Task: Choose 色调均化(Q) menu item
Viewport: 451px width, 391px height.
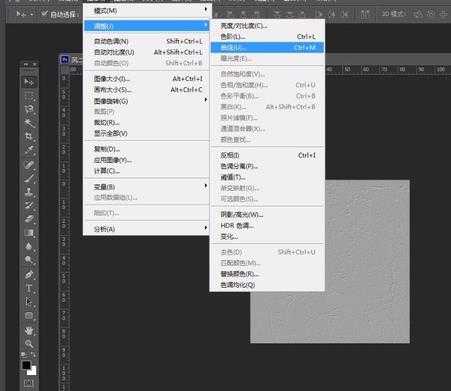Action: [267, 285]
